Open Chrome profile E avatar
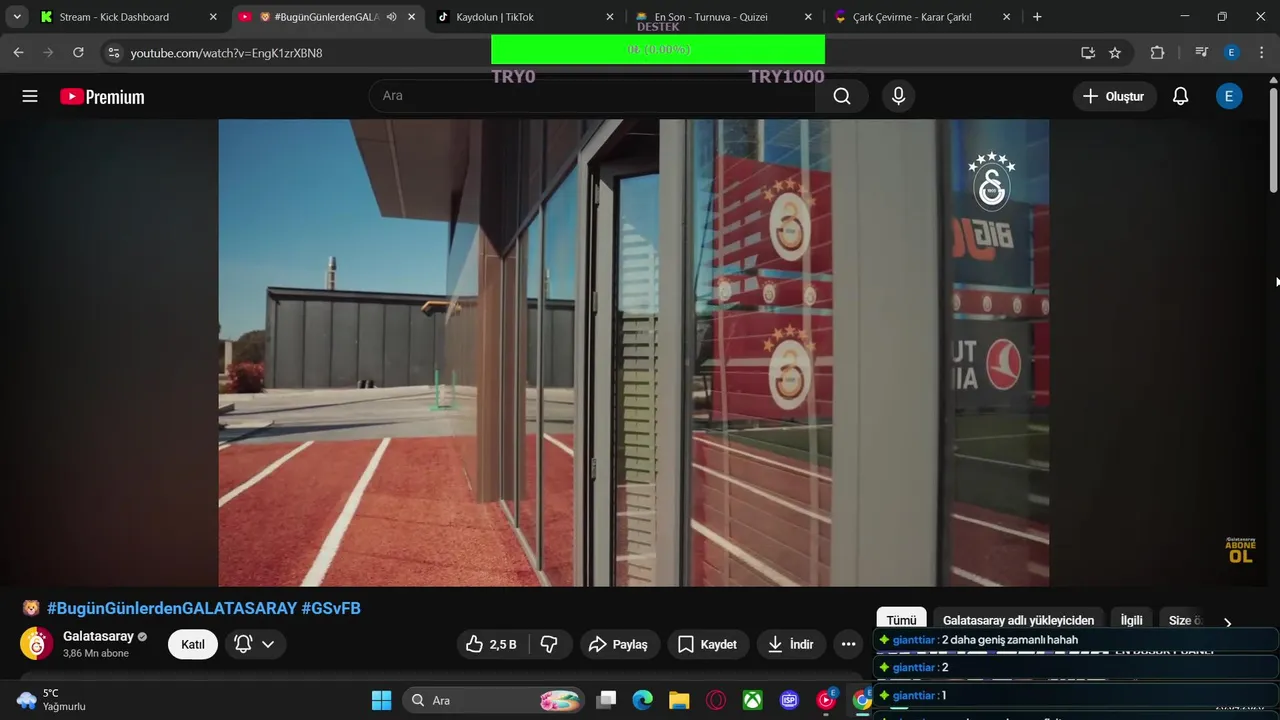Image resolution: width=1280 pixels, height=720 pixels. [x=1231, y=53]
